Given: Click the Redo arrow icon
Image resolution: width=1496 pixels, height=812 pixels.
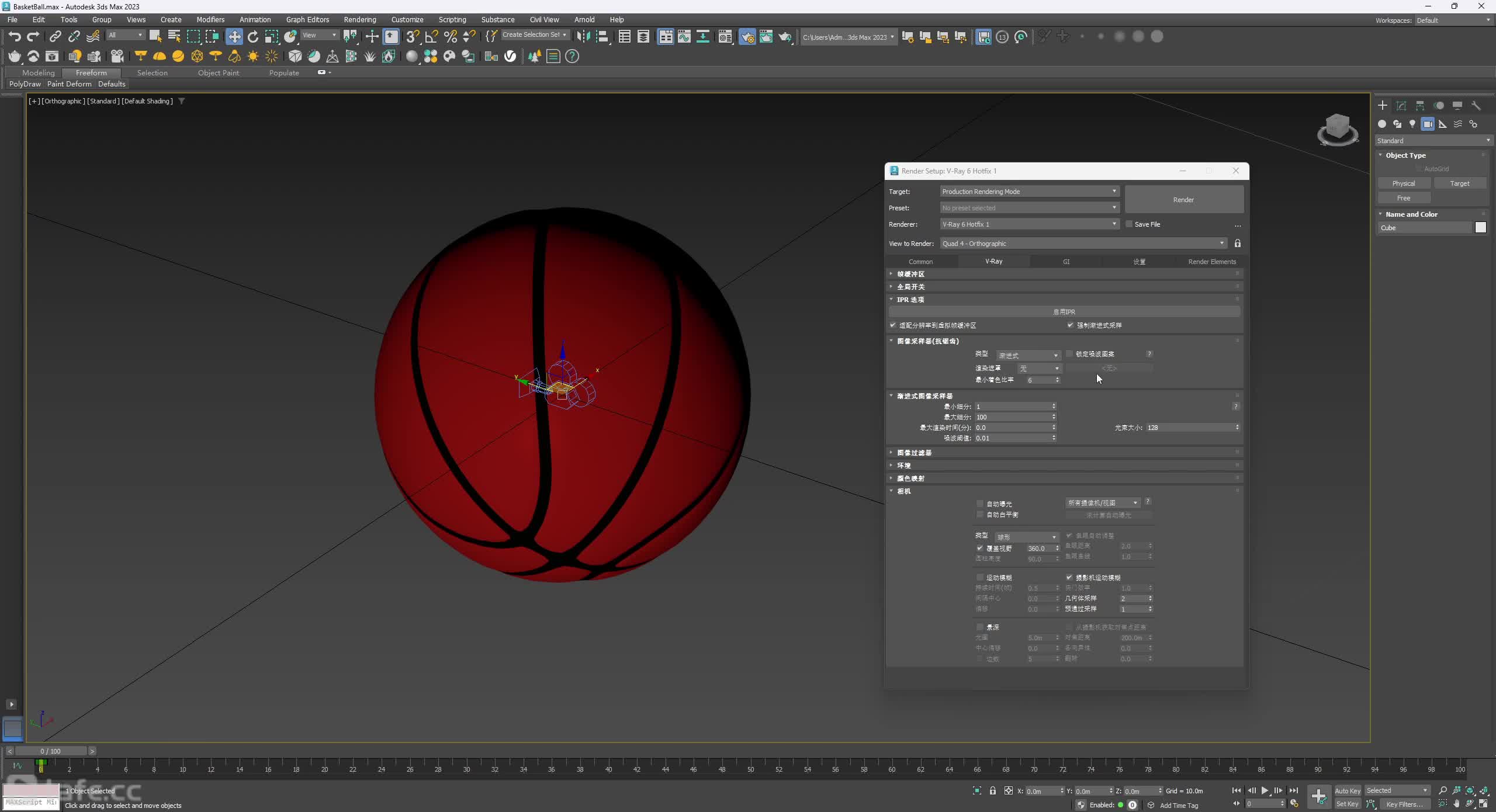Looking at the screenshot, I should click(x=33, y=37).
